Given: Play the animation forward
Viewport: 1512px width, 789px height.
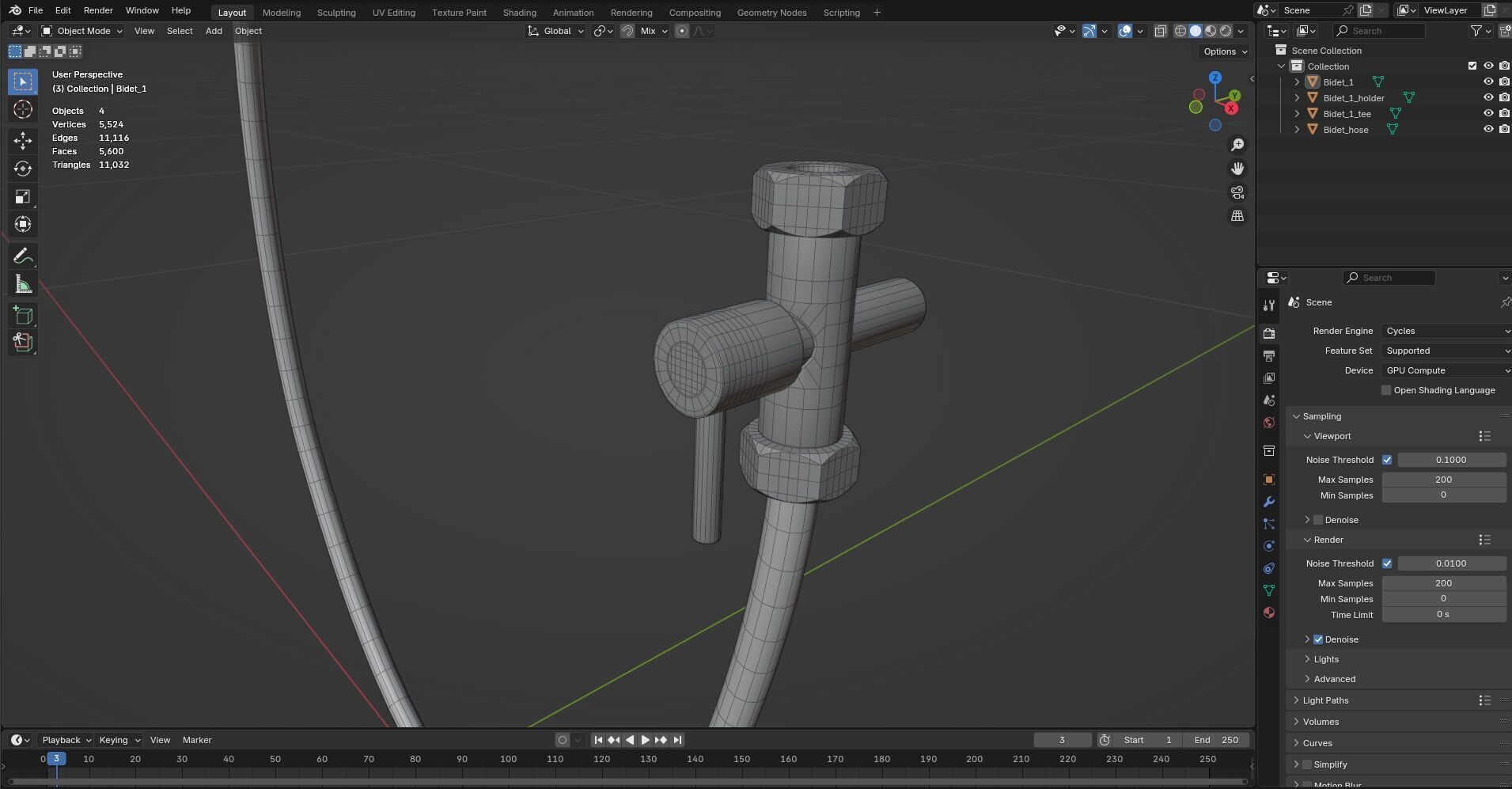Looking at the screenshot, I should click(645, 740).
